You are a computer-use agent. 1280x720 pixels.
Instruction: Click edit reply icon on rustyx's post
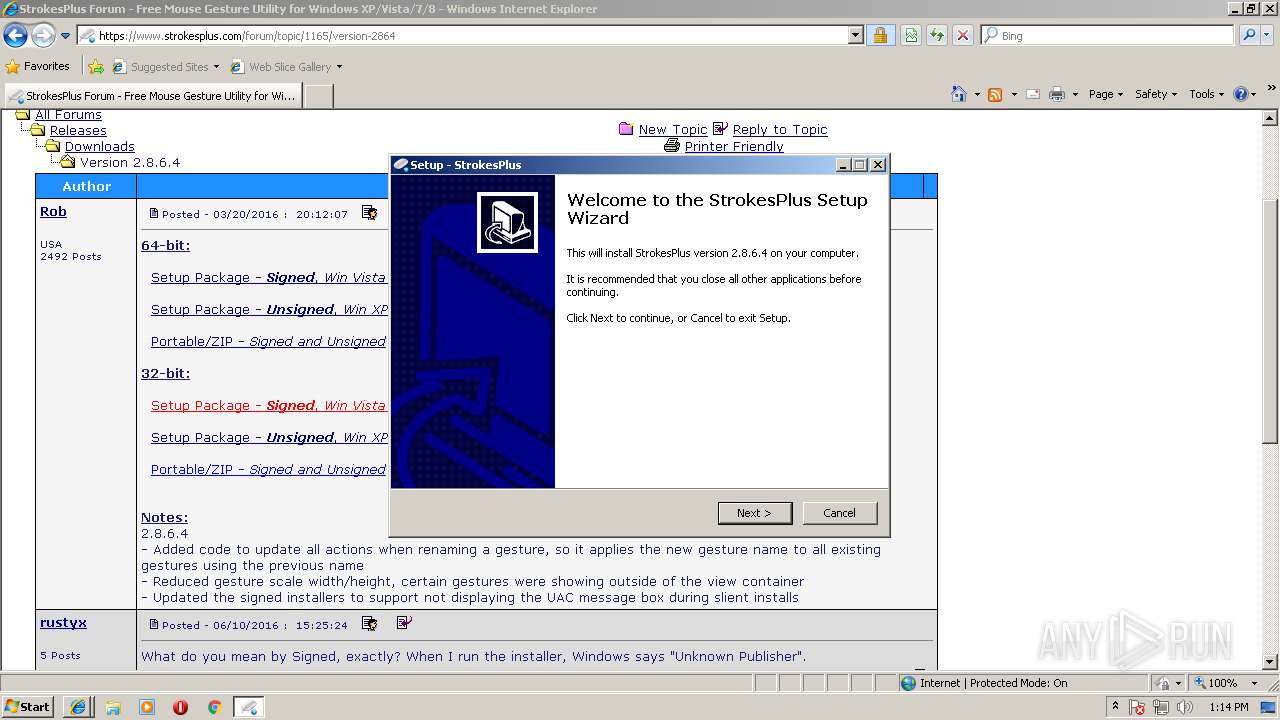pyautogui.click(x=404, y=623)
